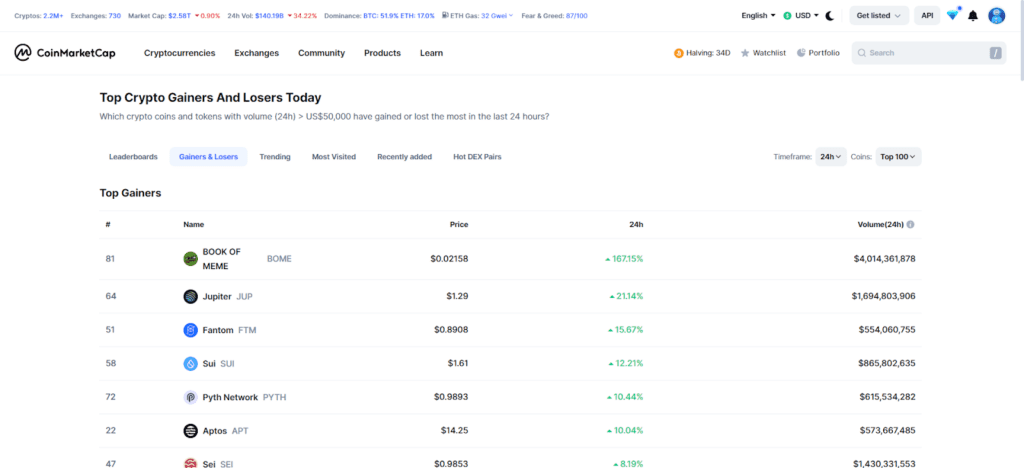Click the Sui coin icon

[190, 364]
